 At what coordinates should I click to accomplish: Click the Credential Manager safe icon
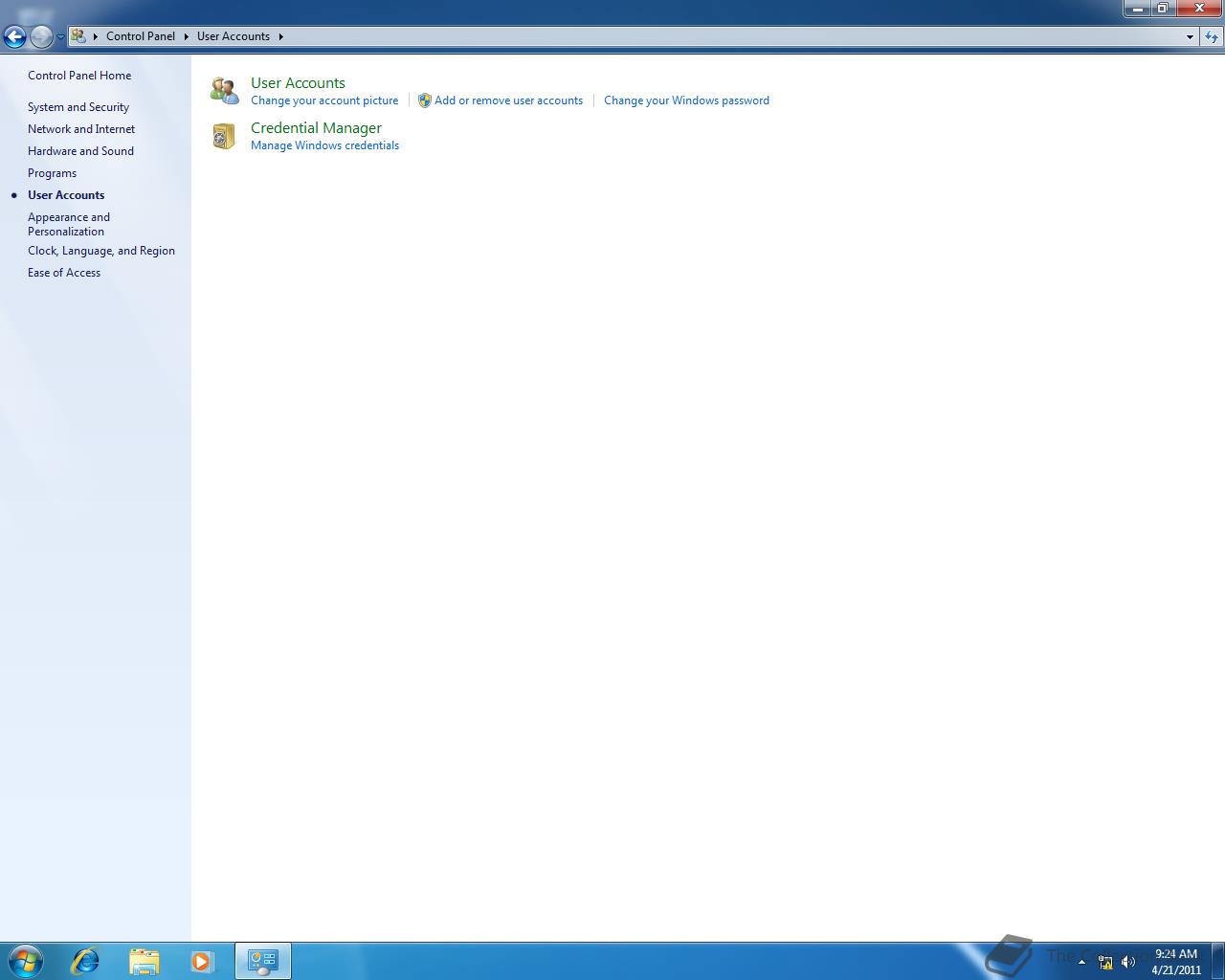click(224, 137)
